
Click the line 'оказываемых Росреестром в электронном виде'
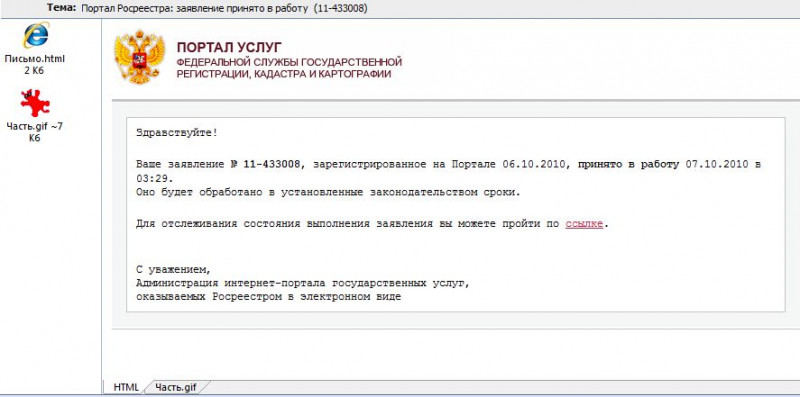click(x=268, y=296)
